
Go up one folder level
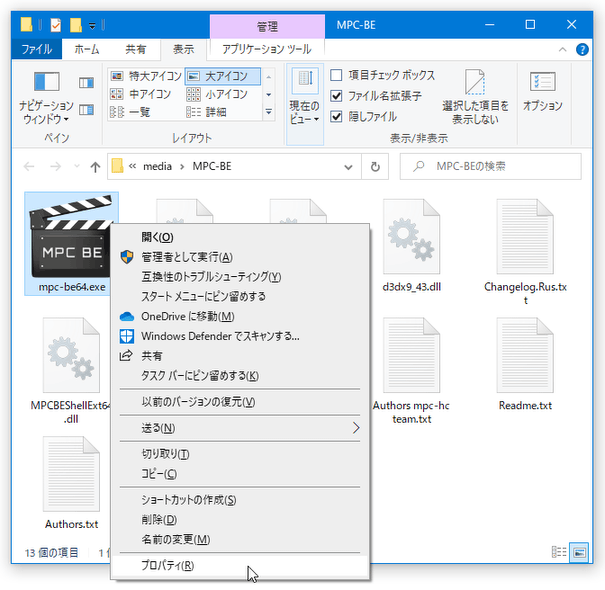point(95,167)
